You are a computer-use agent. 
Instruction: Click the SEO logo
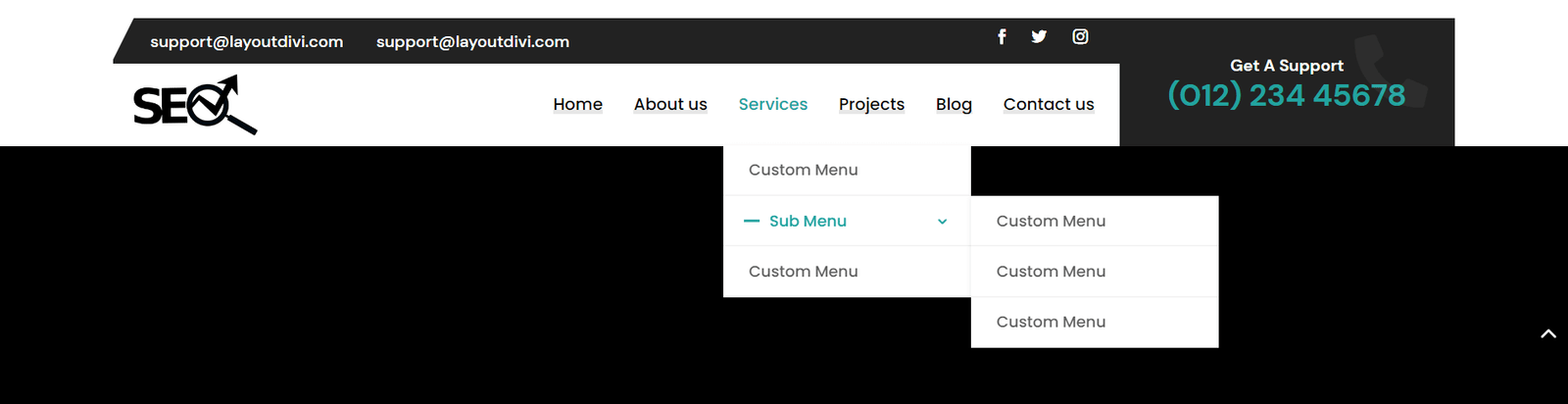[195, 105]
